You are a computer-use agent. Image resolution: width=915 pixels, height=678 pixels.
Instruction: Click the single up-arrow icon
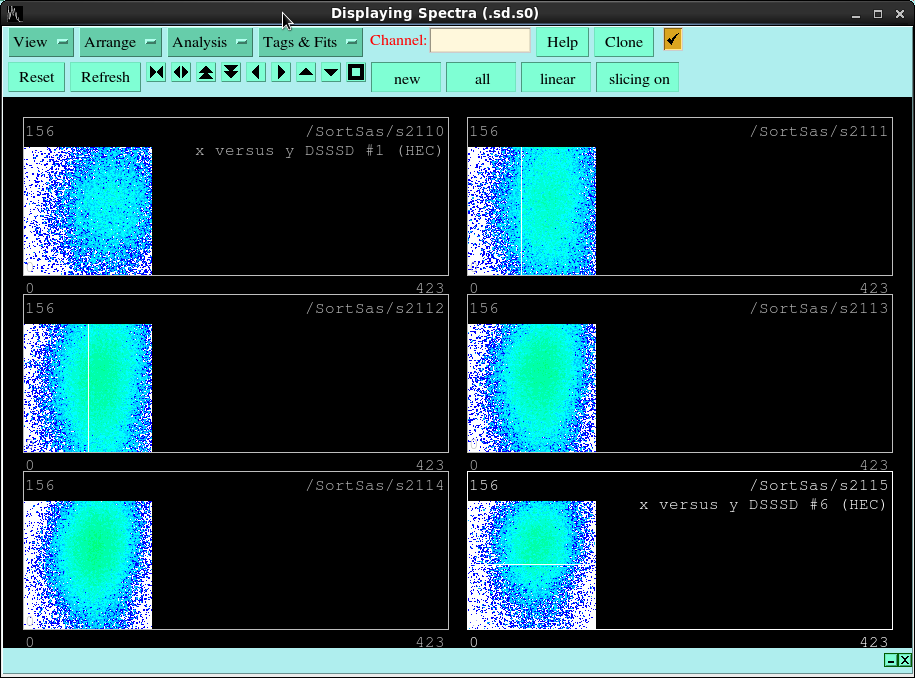(306, 72)
